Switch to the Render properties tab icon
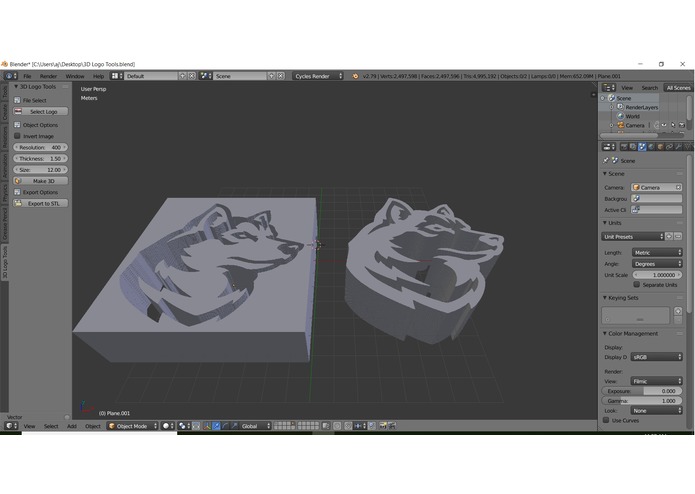This screenshot has height=494, width=695. tap(624, 147)
